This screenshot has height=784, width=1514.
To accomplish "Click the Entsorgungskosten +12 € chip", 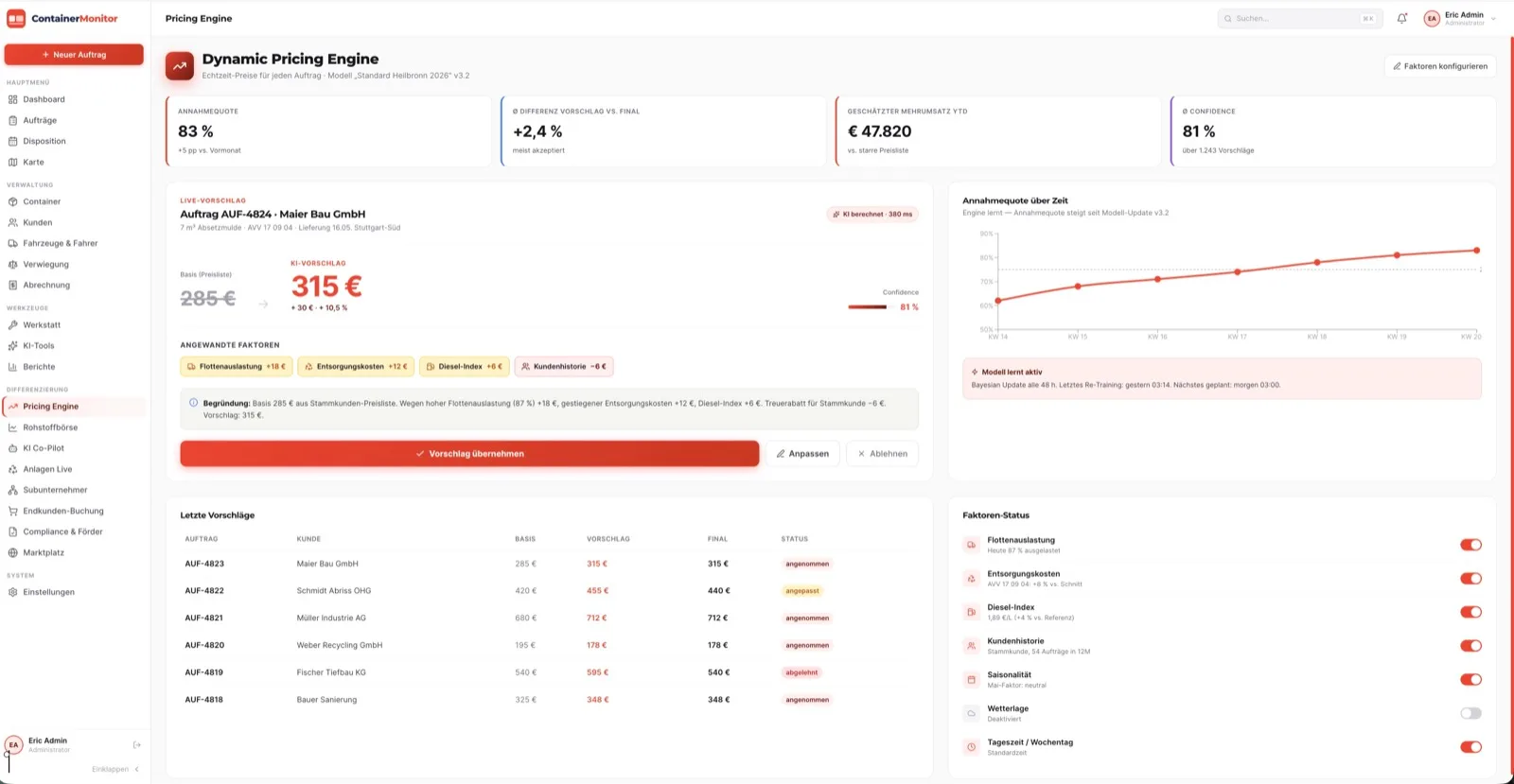I will click(x=356, y=366).
